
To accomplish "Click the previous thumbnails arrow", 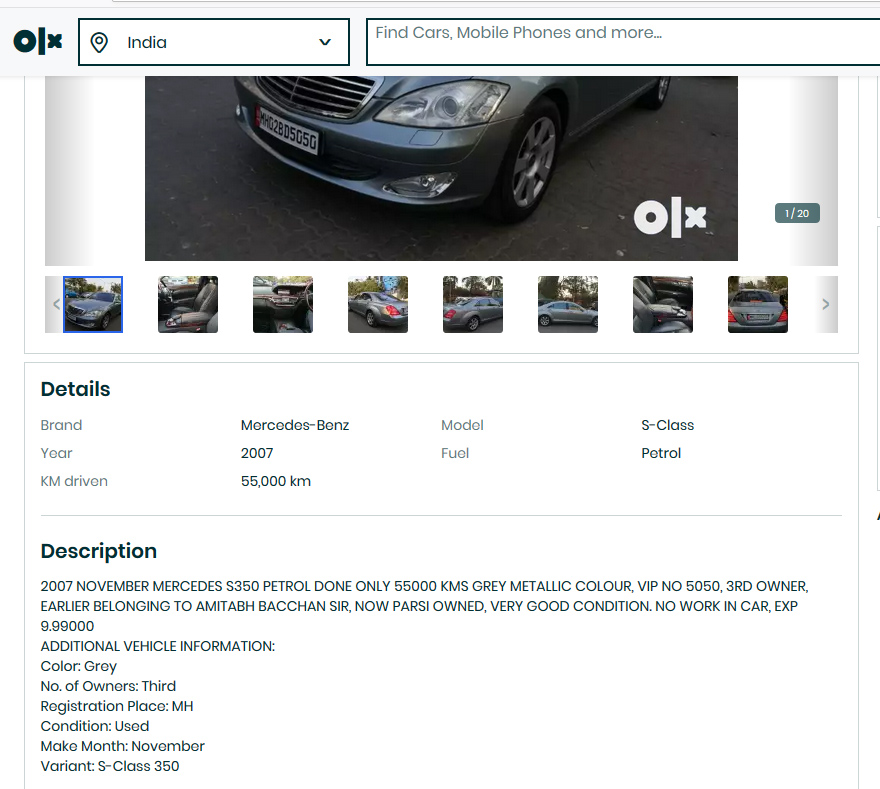I will 56,304.
